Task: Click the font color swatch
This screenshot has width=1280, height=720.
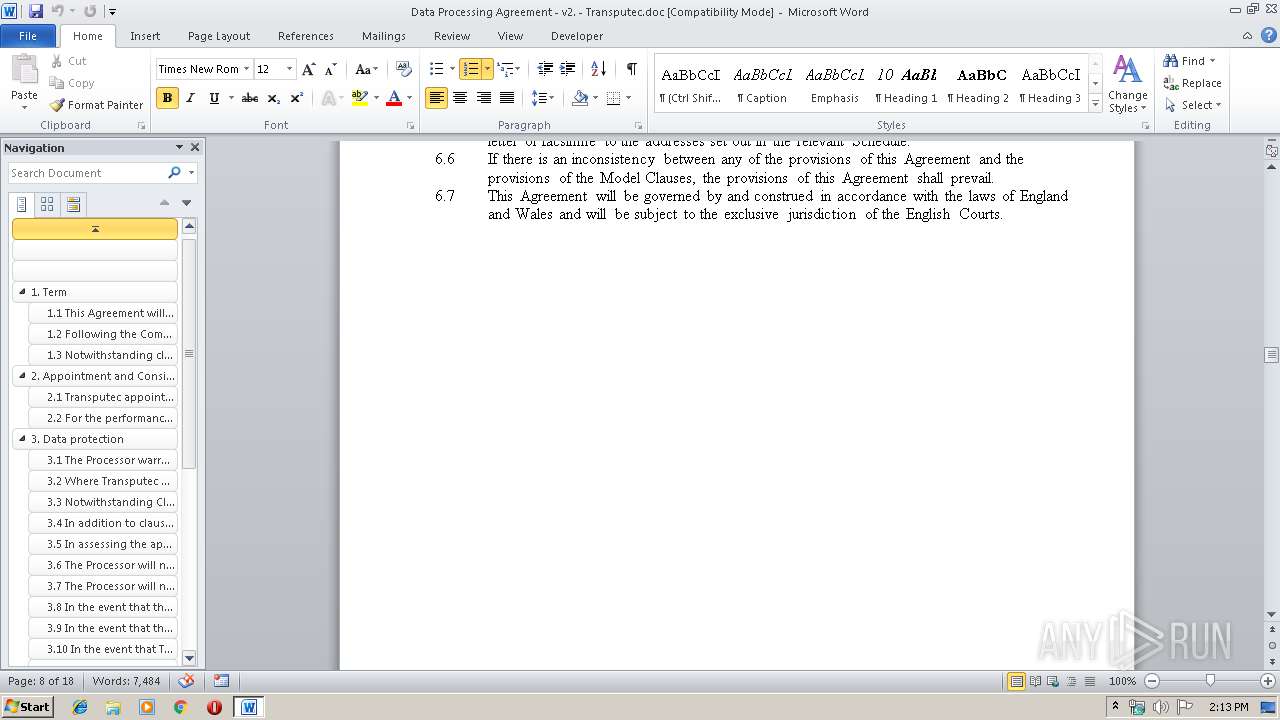Action: coord(394,98)
